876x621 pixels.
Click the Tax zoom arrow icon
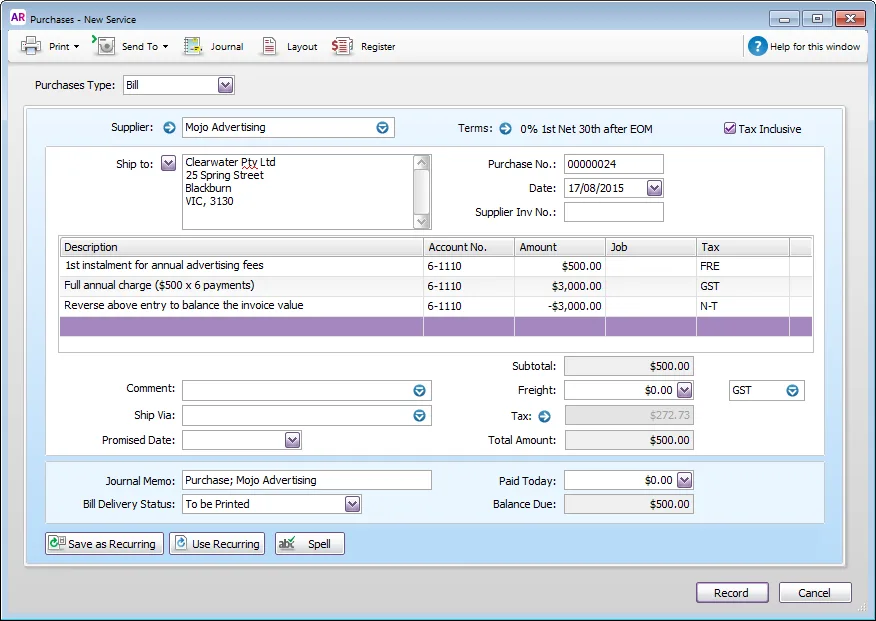[x=544, y=416]
